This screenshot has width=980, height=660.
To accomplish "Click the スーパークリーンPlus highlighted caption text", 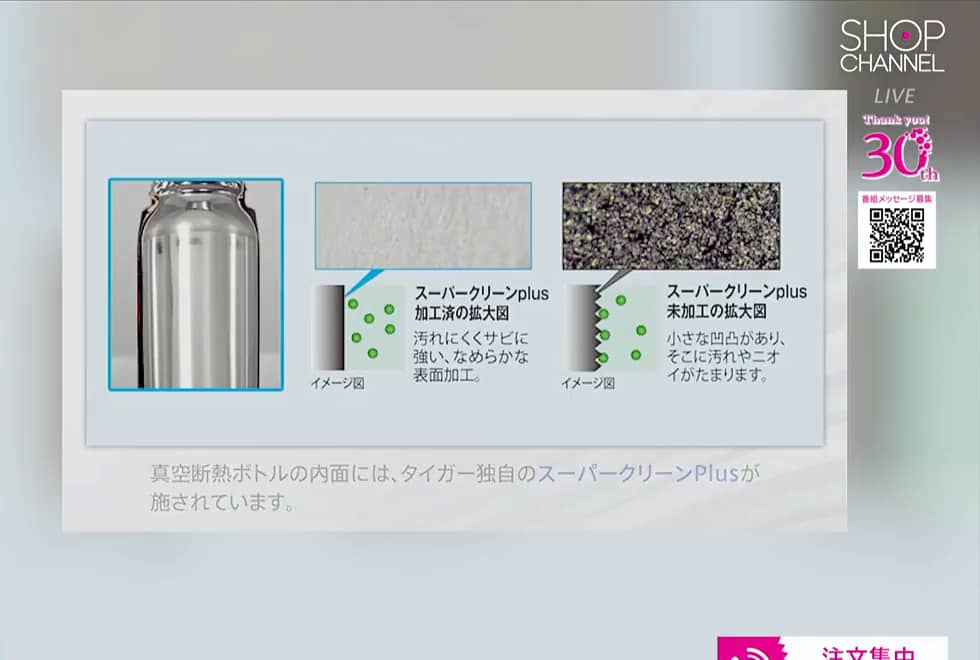I will coord(638,473).
